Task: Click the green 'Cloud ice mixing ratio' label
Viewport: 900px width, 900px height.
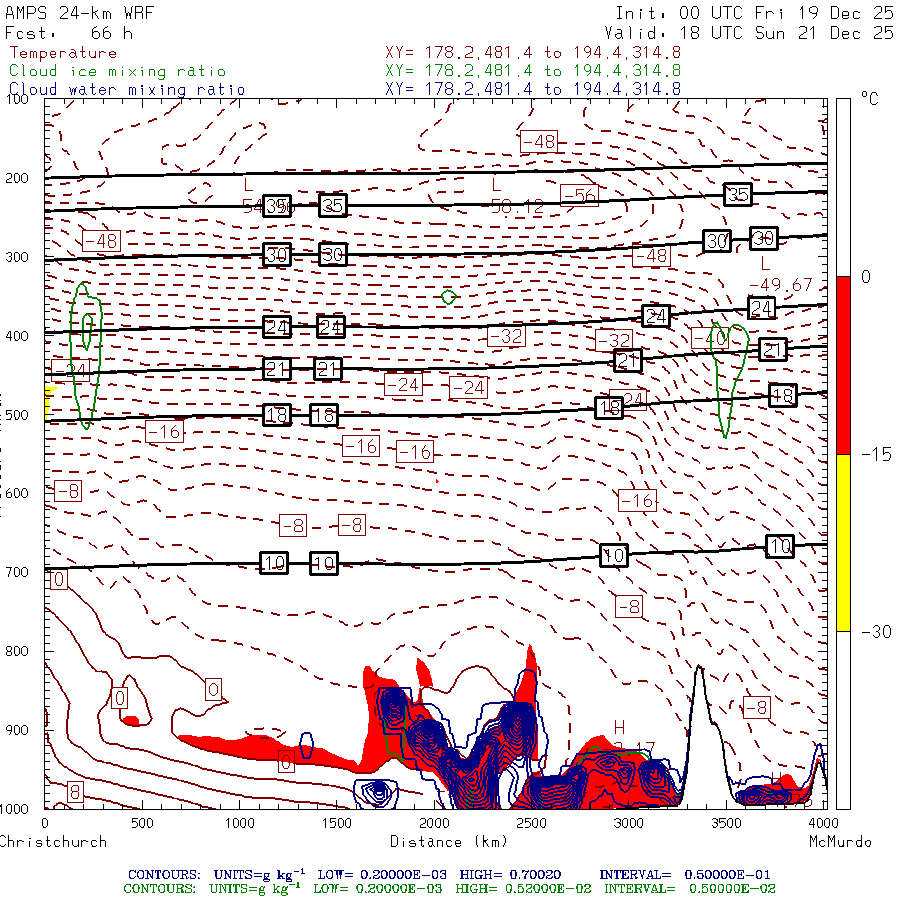Action: 118,71
